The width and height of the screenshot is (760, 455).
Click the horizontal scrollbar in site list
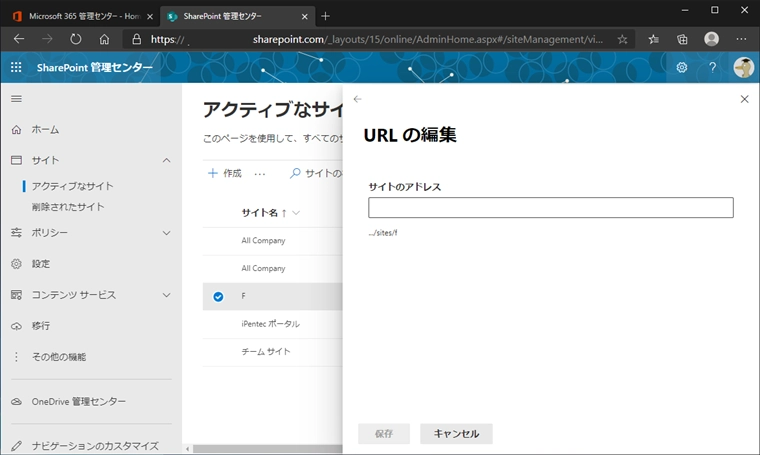click(x=268, y=449)
